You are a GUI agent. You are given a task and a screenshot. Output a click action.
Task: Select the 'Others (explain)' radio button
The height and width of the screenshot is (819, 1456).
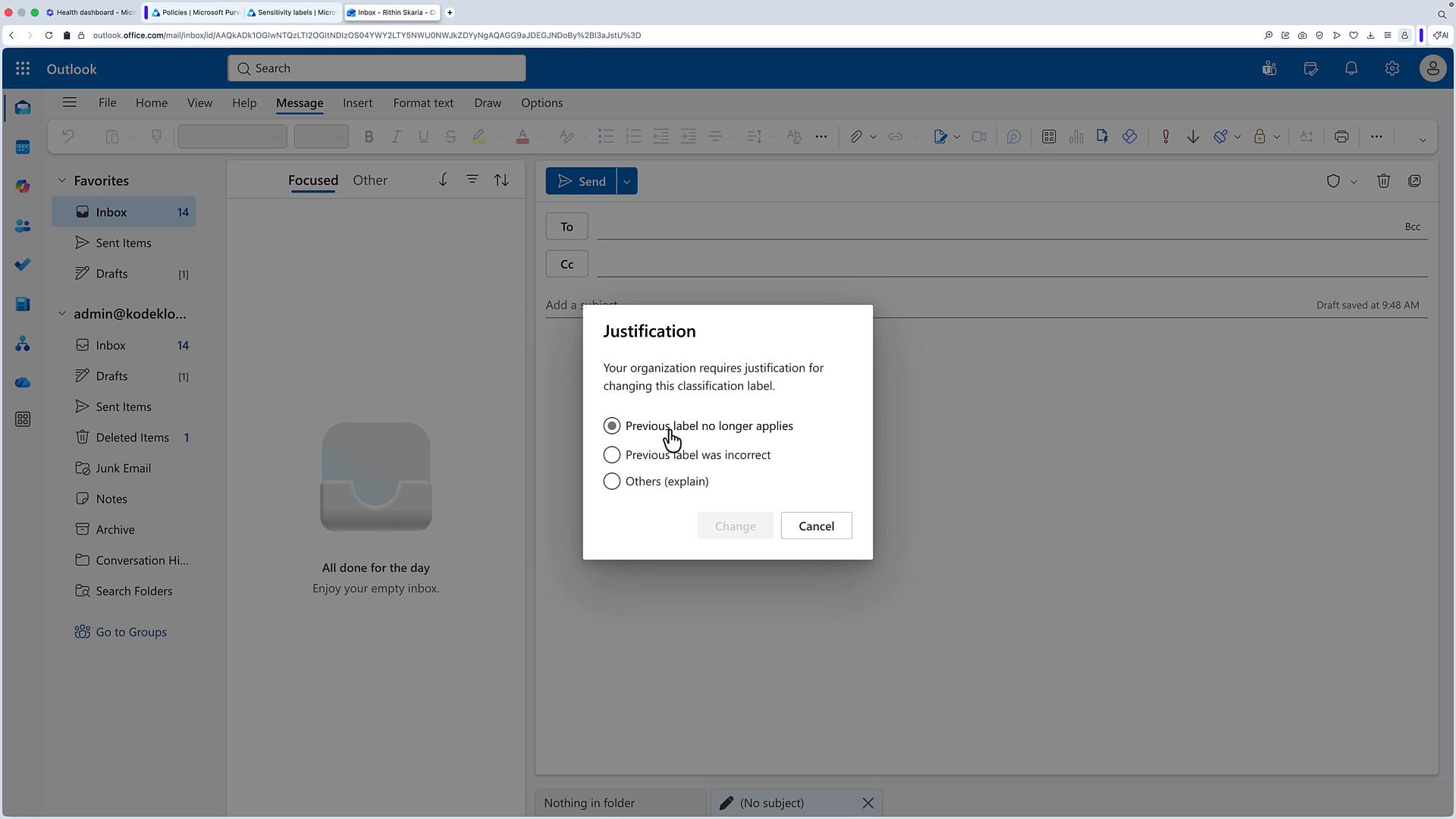pyautogui.click(x=611, y=481)
